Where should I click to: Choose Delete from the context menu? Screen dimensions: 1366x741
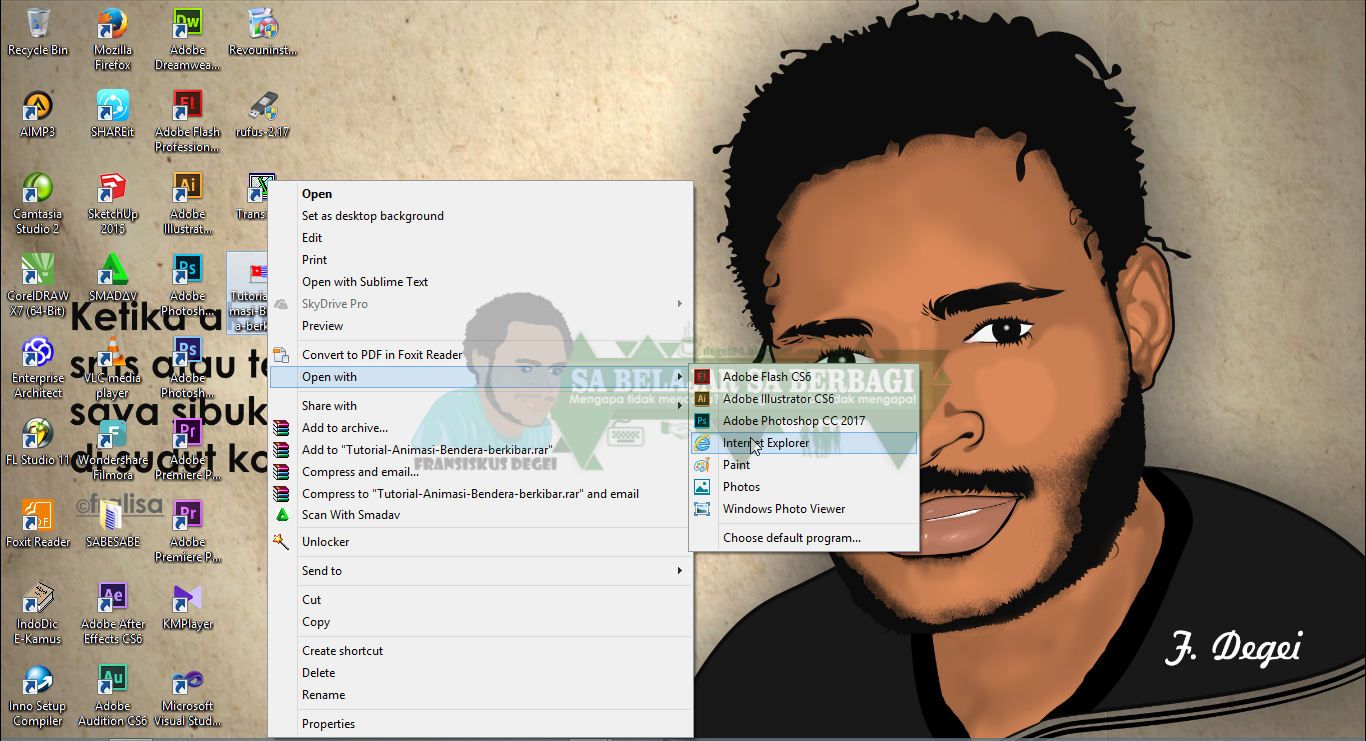(x=480, y=673)
